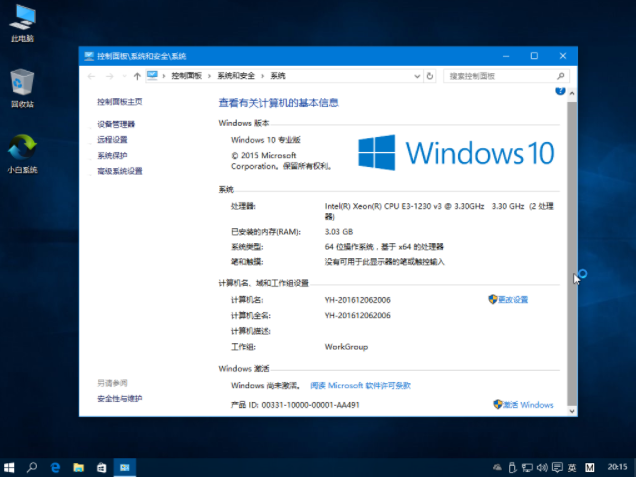The height and width of the screenshot is (478, 636).
Task: Select the System window taskbar button
Action: pos(125,468)
